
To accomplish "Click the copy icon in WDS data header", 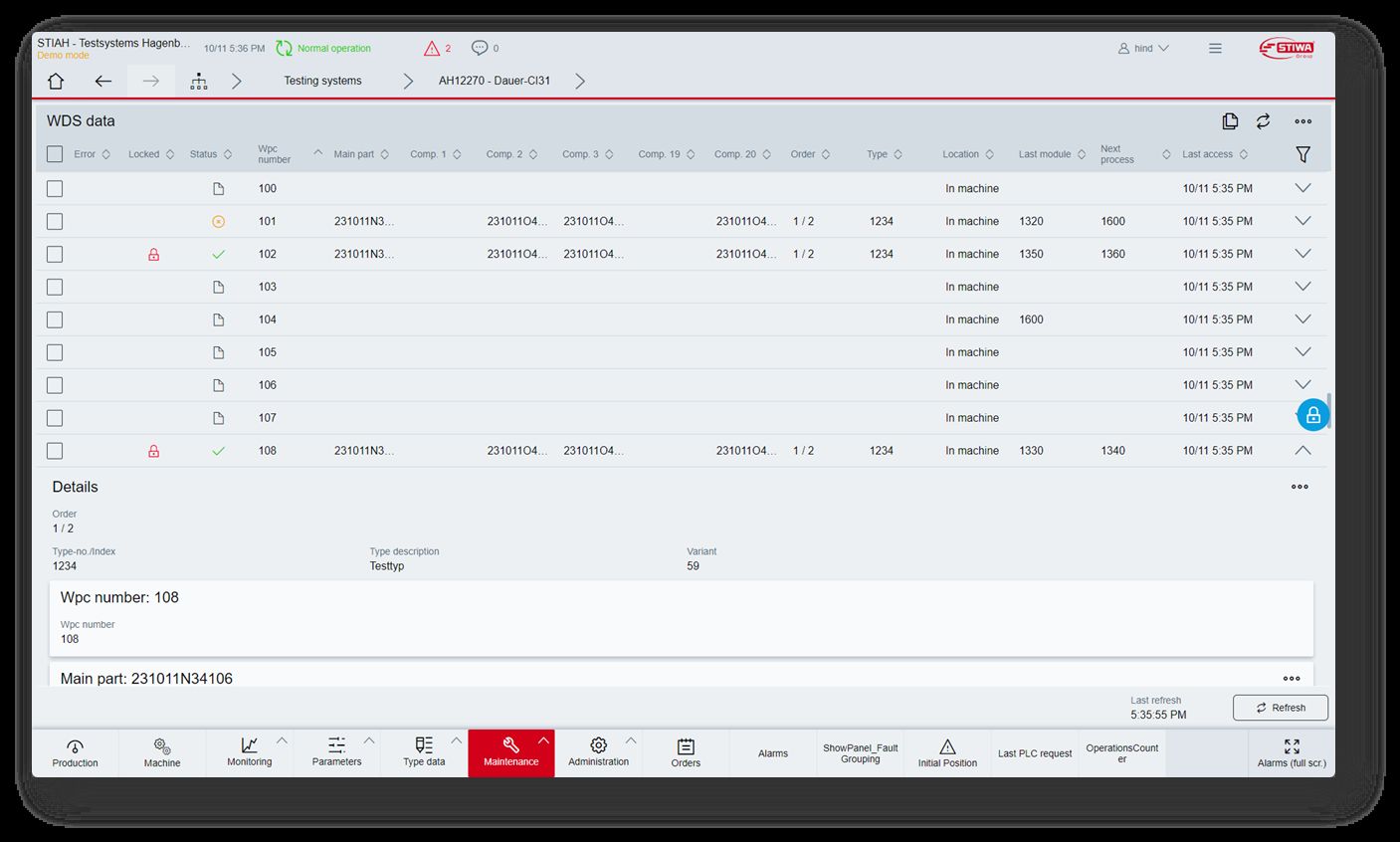I will pyautogui.click(x=1230, y=121).
